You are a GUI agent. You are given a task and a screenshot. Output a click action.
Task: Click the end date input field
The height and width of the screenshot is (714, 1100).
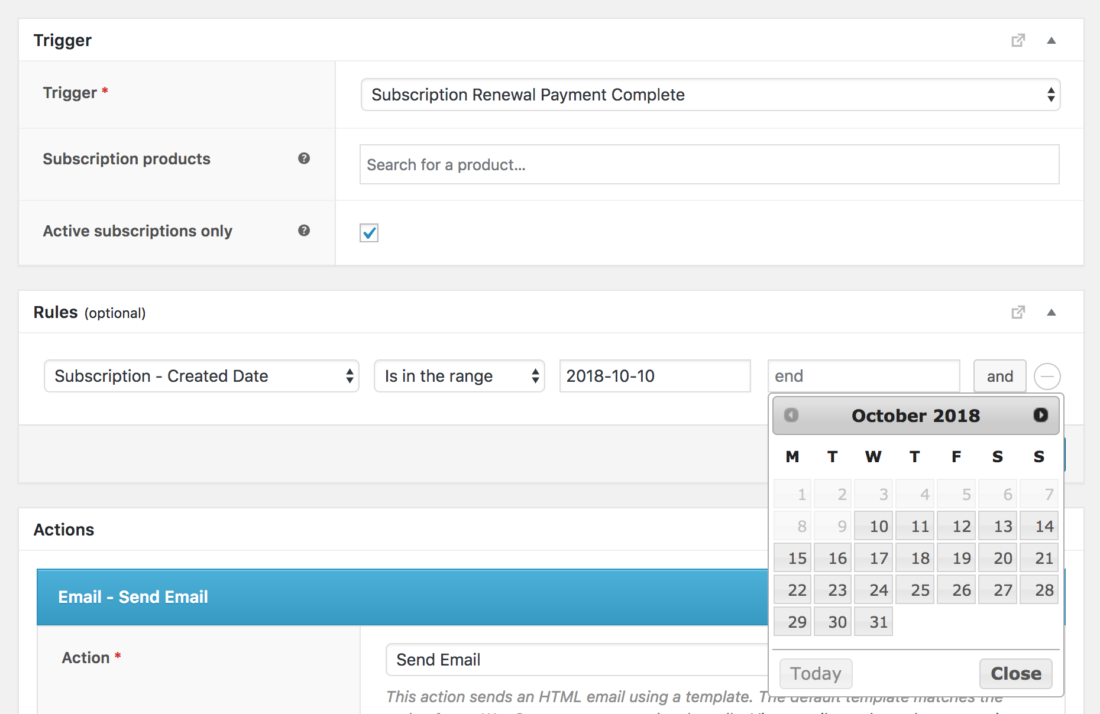[x=863, y=376]
